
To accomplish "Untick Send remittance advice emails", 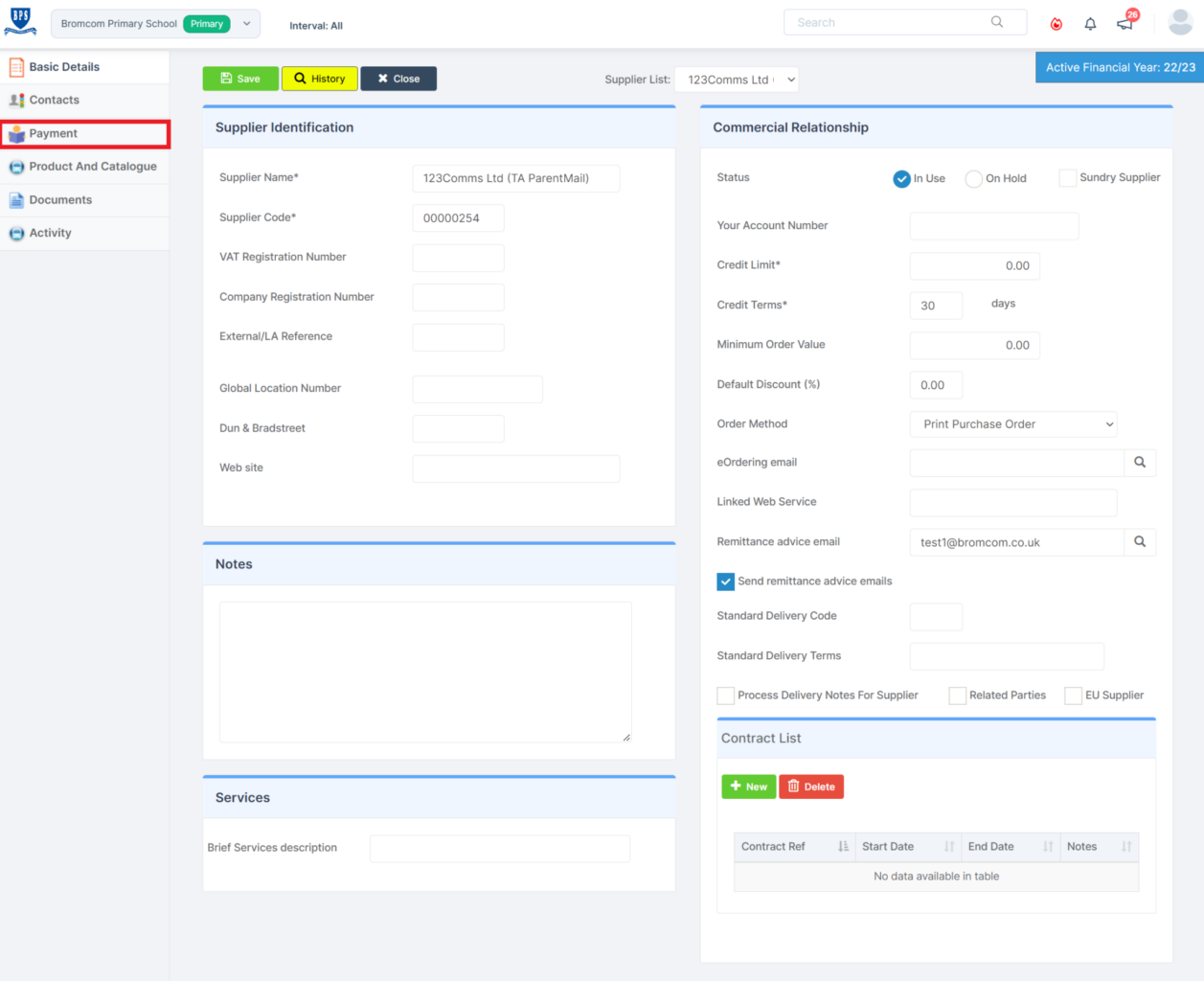I will pyautogui.click(x=726, y=582).
